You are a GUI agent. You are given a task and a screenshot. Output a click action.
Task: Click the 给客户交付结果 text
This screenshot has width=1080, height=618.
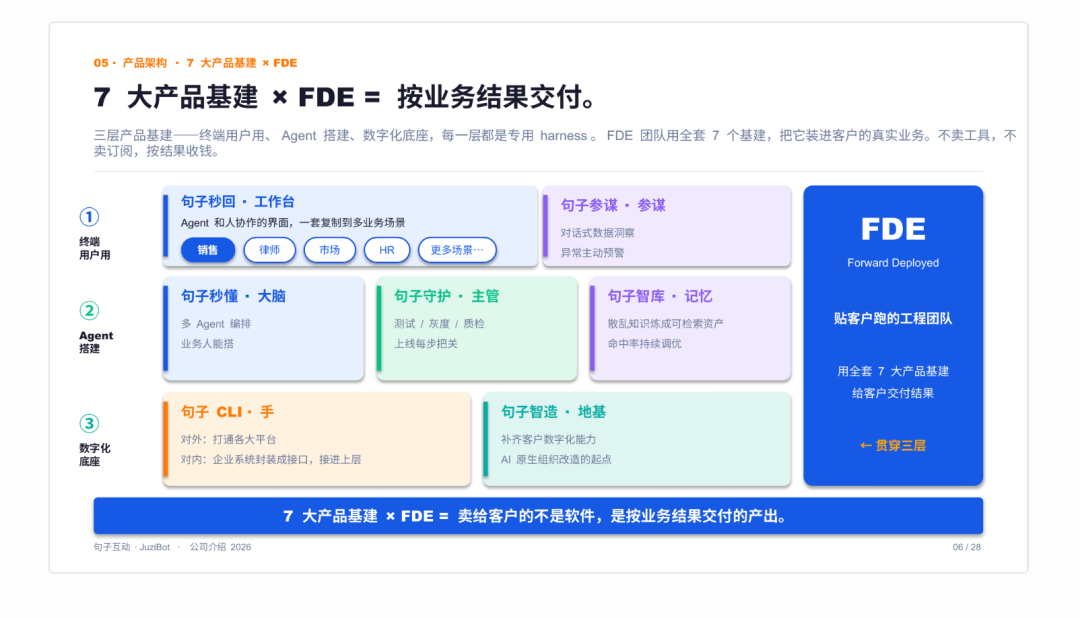tap(893, 393)
